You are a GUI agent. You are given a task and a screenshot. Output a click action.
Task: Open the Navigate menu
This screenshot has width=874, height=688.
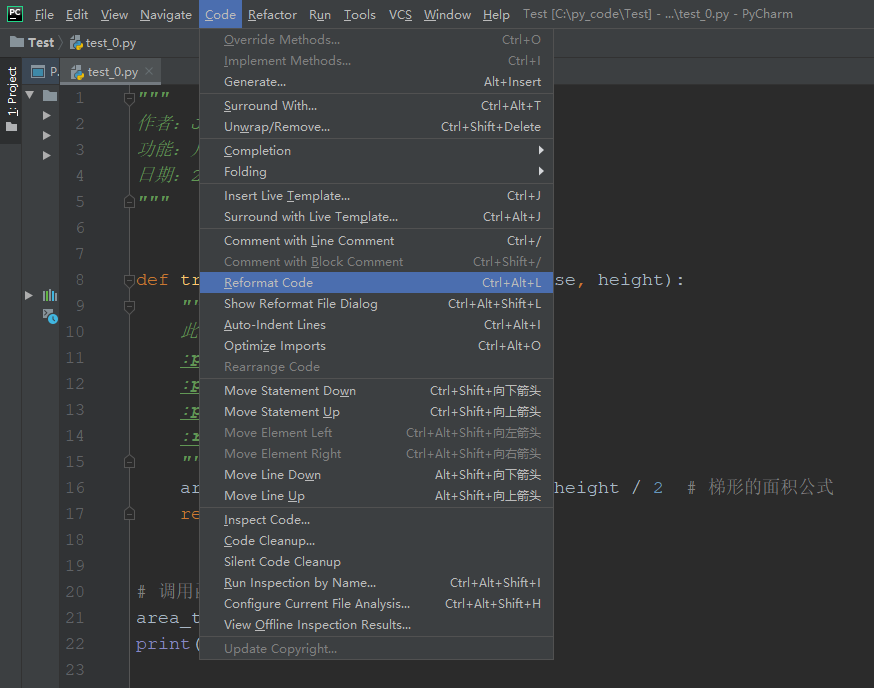pyautogui.click(x=166, y=14)
